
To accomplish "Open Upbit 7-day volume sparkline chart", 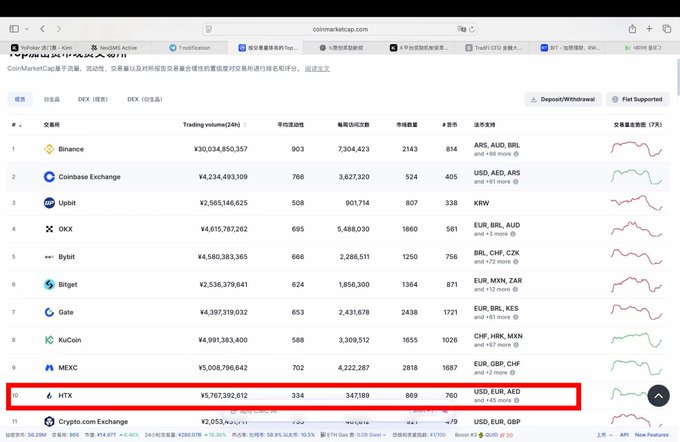I will [637, 203].
